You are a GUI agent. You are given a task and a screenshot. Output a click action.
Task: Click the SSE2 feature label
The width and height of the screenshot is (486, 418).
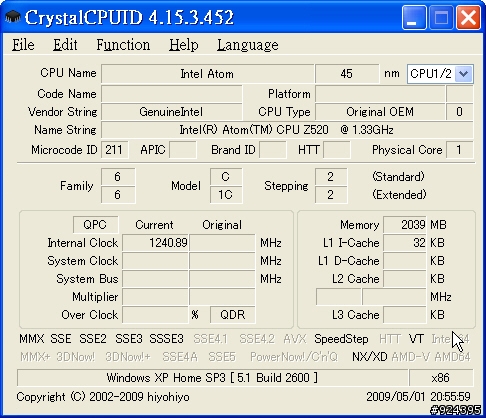93,339
